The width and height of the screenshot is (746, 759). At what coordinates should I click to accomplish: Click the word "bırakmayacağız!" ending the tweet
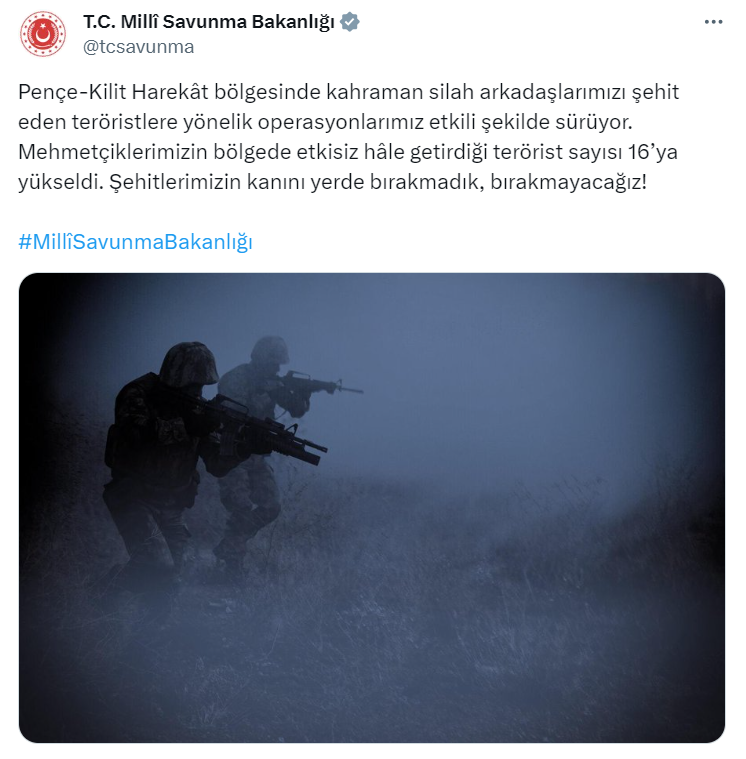pos(568,182)
